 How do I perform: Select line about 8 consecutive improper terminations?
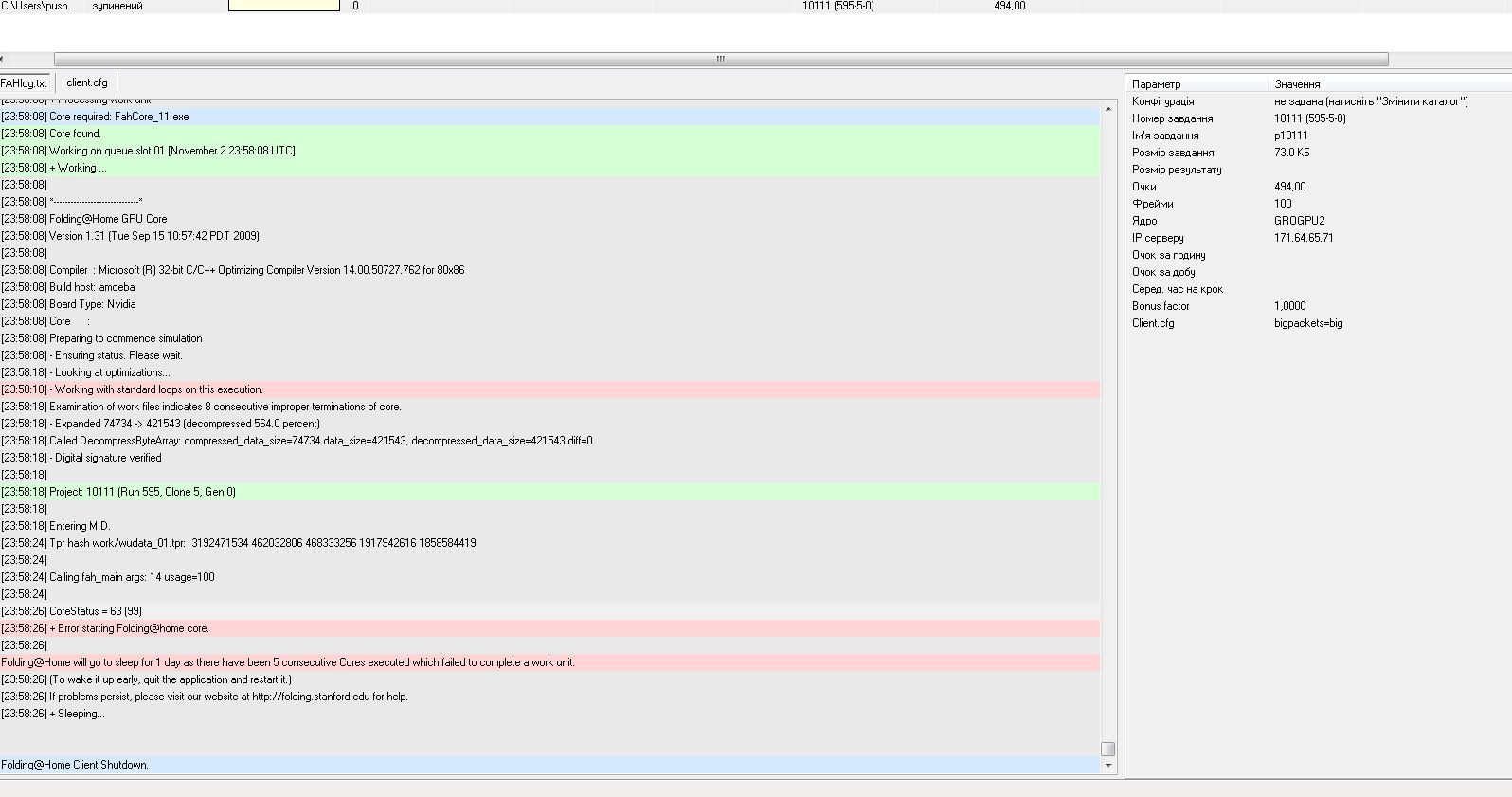(549, 407)
